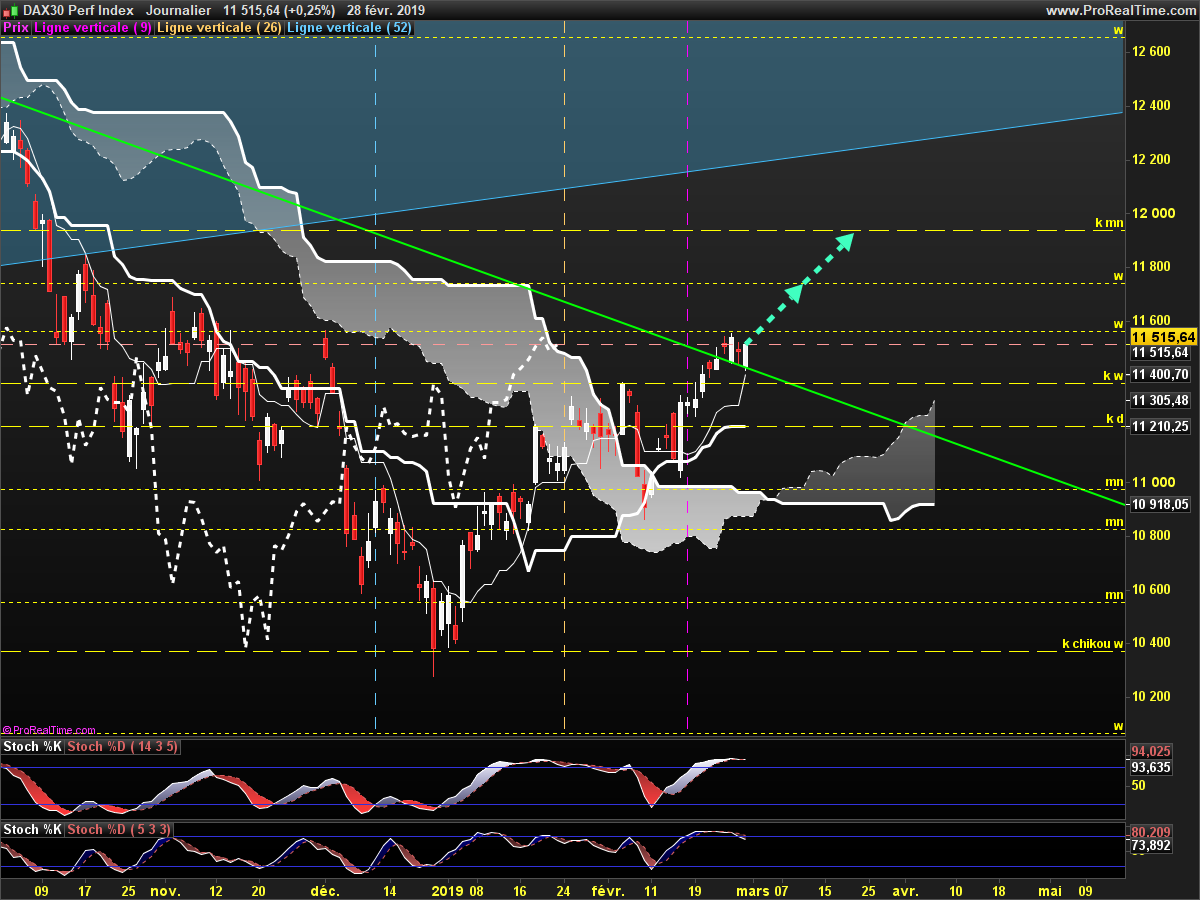This screenshot has height=900, width=1200.
Task: Click the nov. label on the date axis
Action: pyautogui.click(x=163, y=889)
